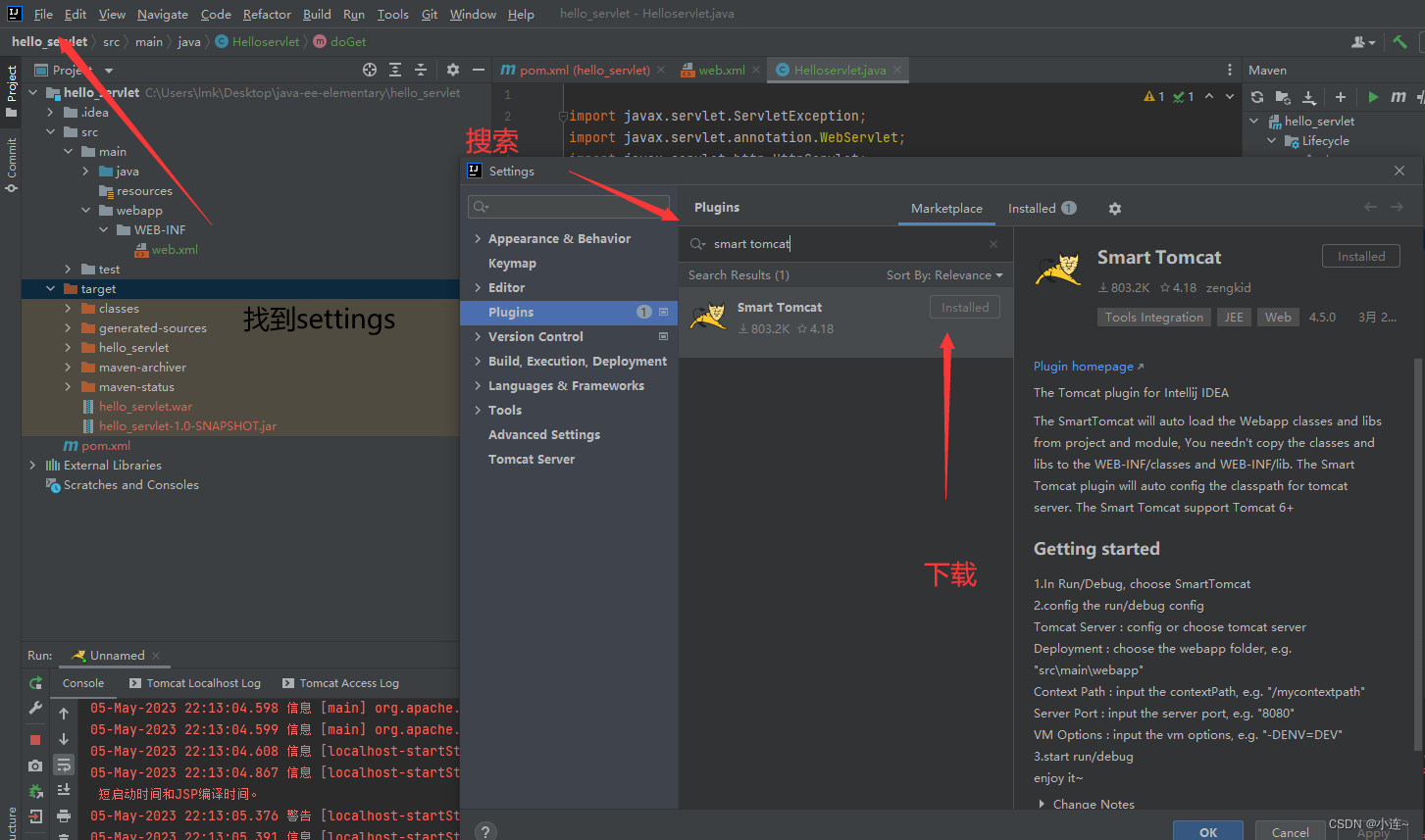Viewport: 1425px width, 840px height.
Task: Switch to the Installed plugins tab
Action: [x=1042, y=209]
